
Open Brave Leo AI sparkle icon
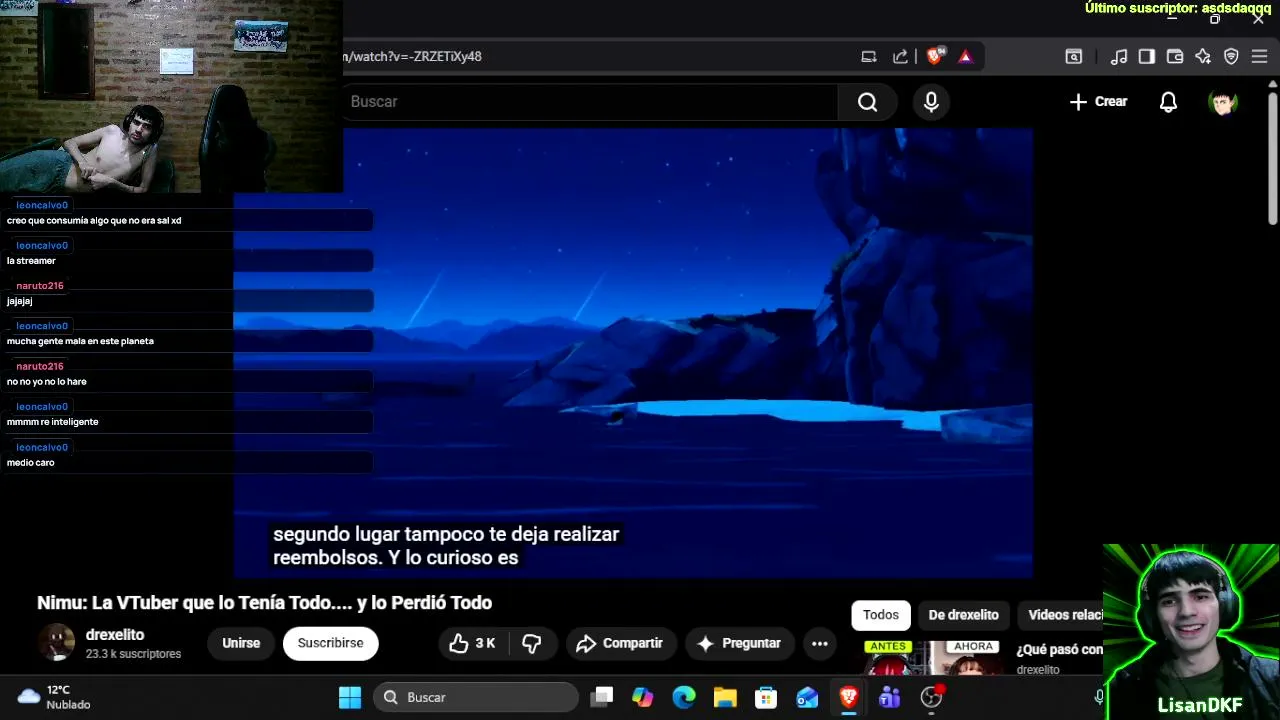click(x=1203, y=57)
